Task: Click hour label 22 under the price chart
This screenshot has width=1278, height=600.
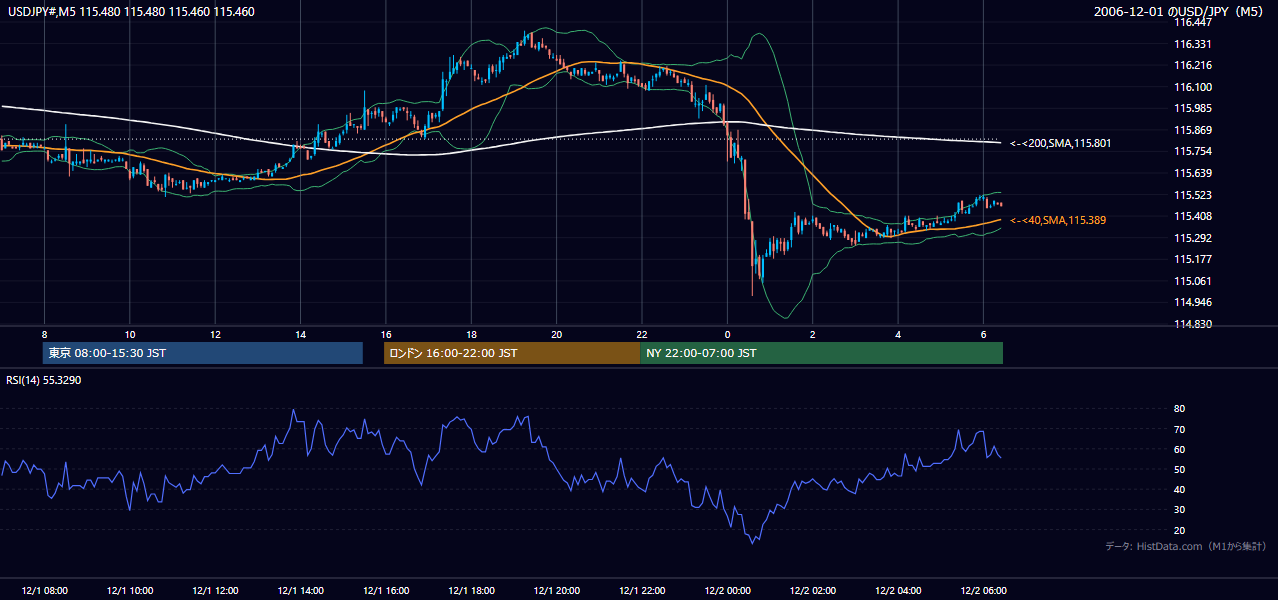Action: [642, 334]
